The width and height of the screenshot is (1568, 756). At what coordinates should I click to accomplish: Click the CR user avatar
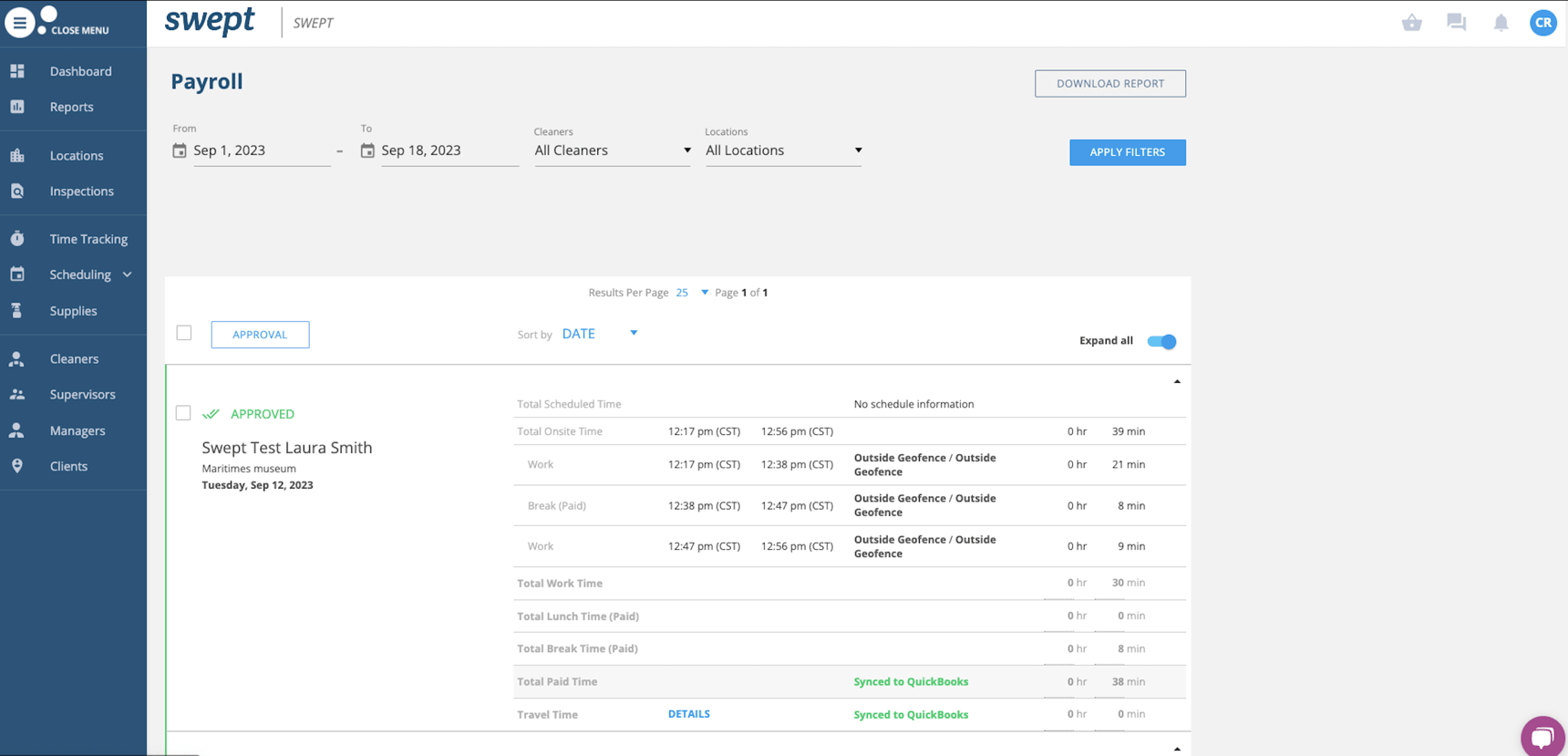pos(1542,23)
